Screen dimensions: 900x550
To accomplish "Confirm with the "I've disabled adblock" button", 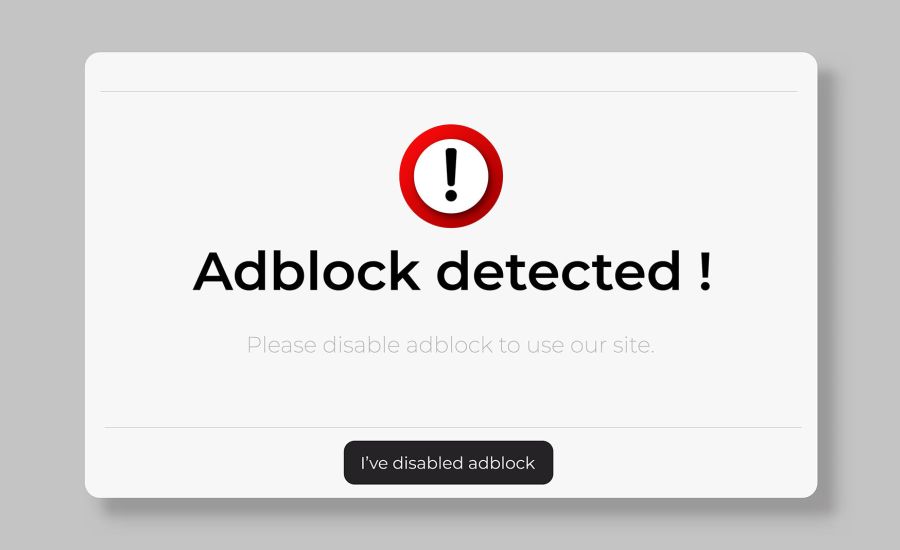I will point(448,463).
